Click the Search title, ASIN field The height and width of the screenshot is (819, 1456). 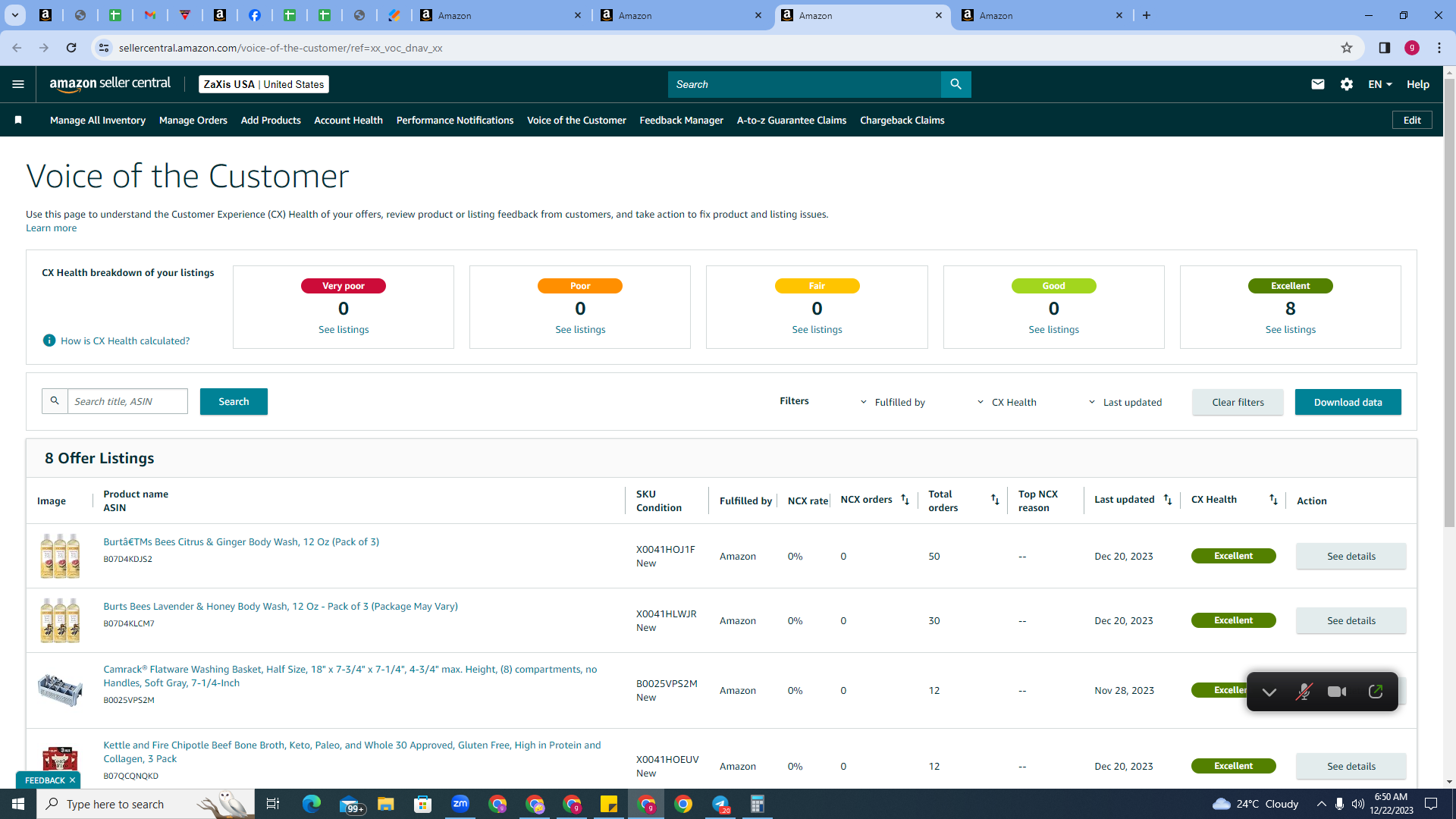127,401
